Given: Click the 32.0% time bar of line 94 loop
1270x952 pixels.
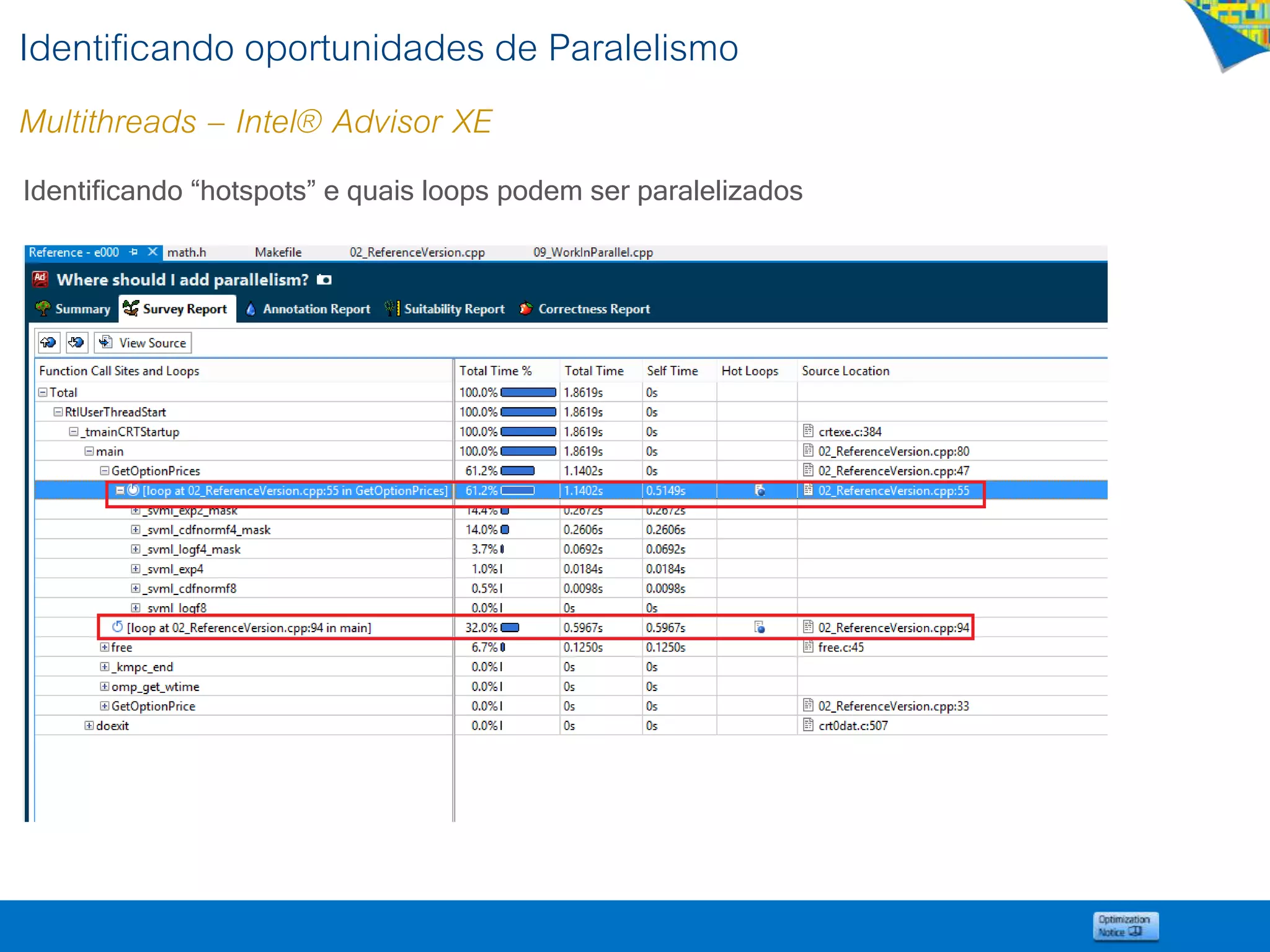Looking at the screenshot, I should click(510, 628).
